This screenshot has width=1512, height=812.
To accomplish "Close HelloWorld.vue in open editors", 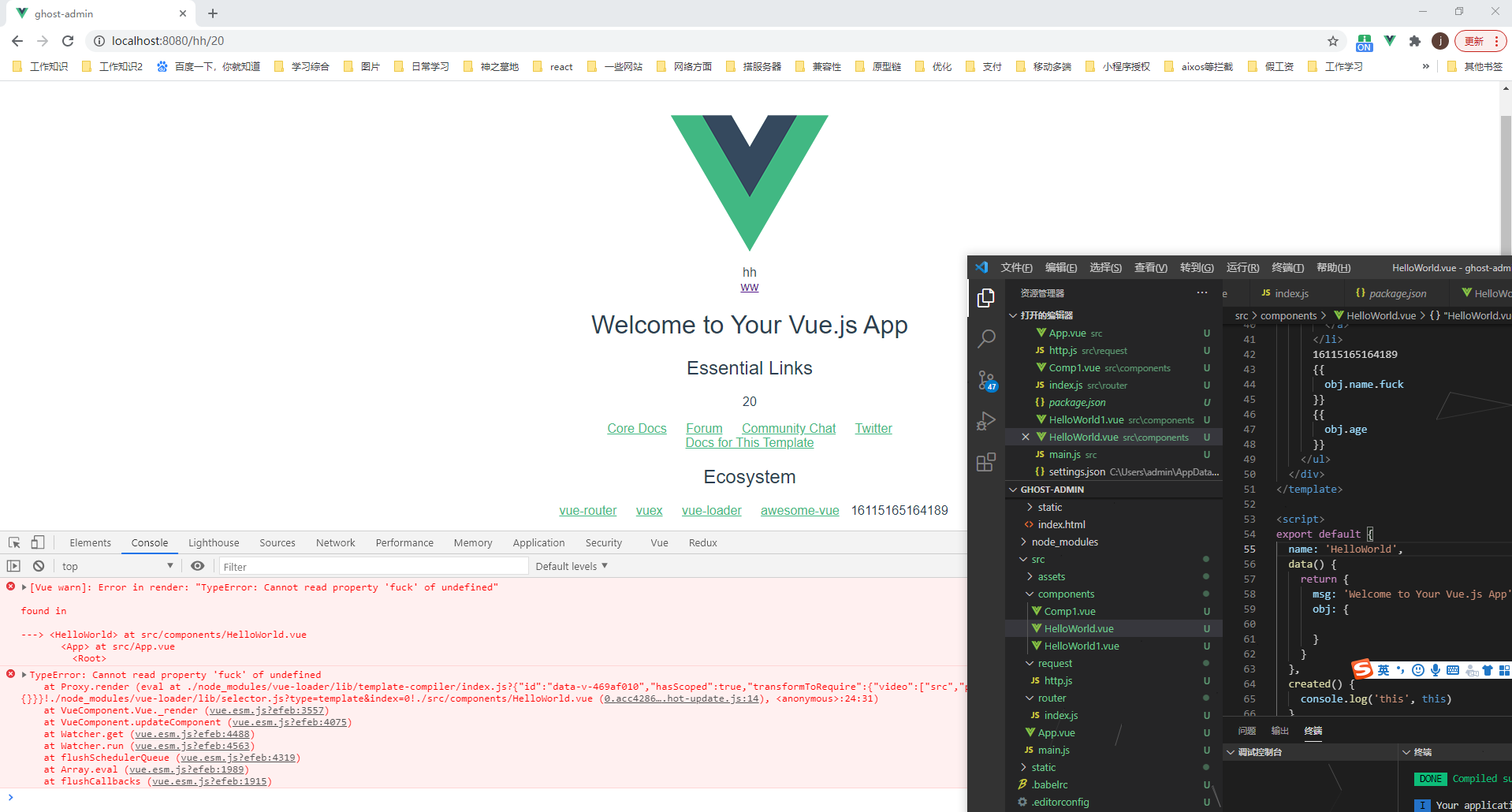I will click(1026, 437).
